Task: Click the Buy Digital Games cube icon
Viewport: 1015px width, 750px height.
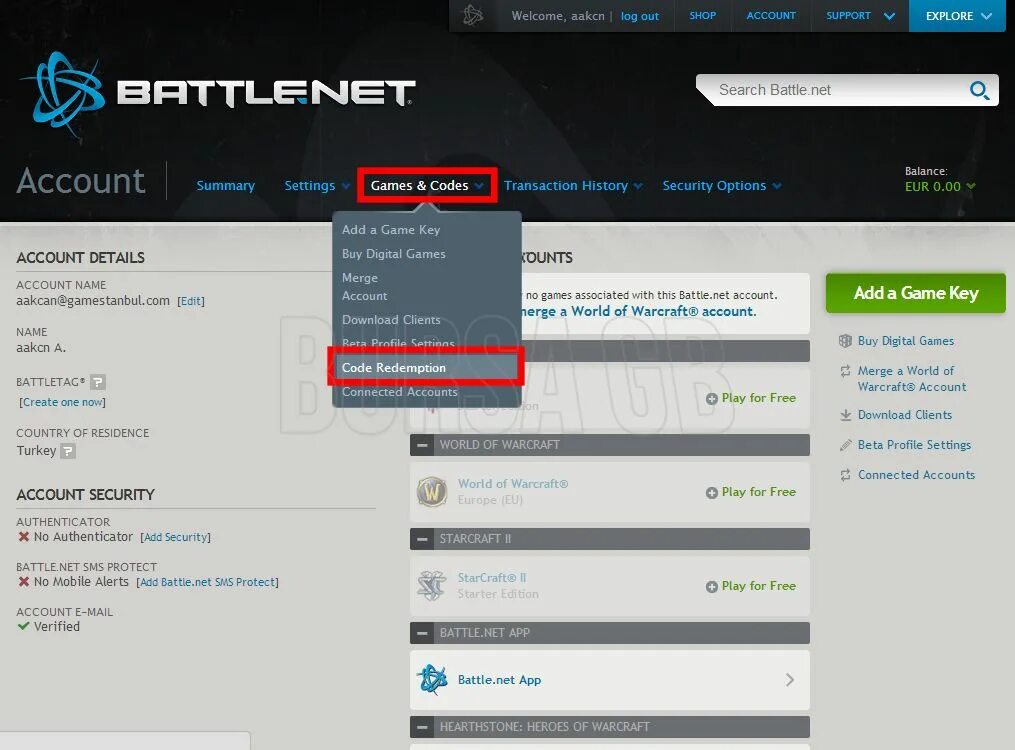Action: tap(845, 341)
